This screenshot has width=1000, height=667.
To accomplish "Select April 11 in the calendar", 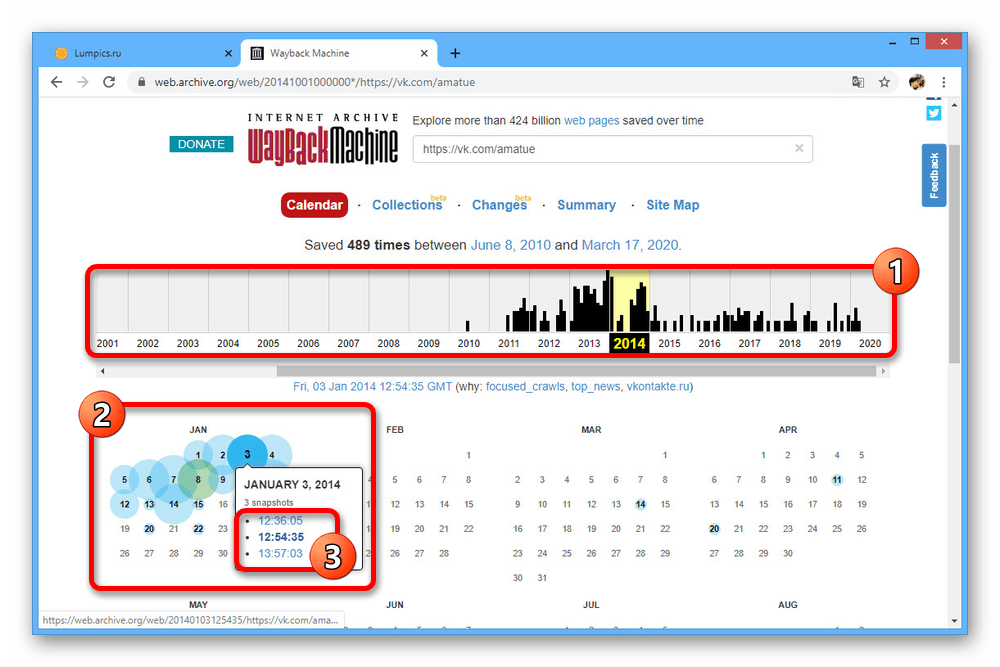I will coord(837,480).
